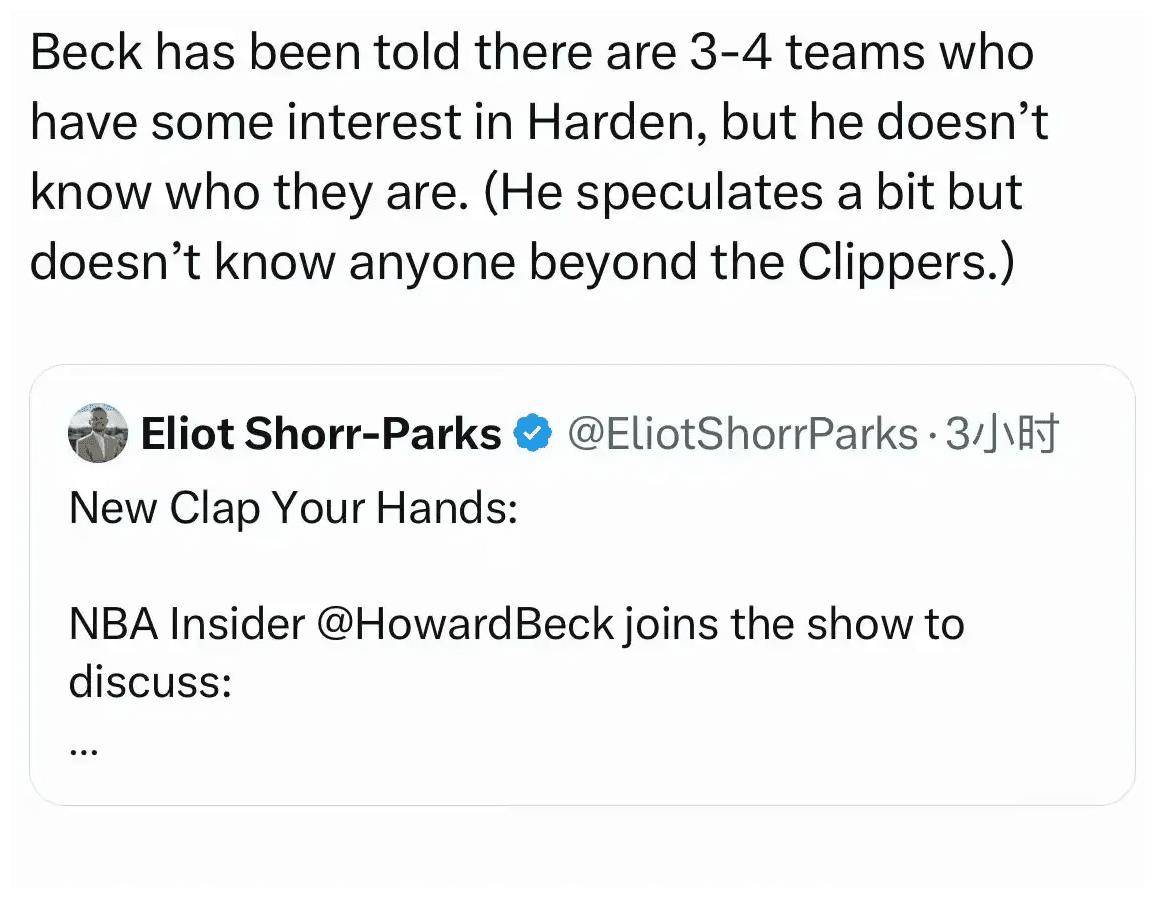The width and height of the screenshot is (1155, 897).
Task: Click the blue verified badge
Action: 533,434
